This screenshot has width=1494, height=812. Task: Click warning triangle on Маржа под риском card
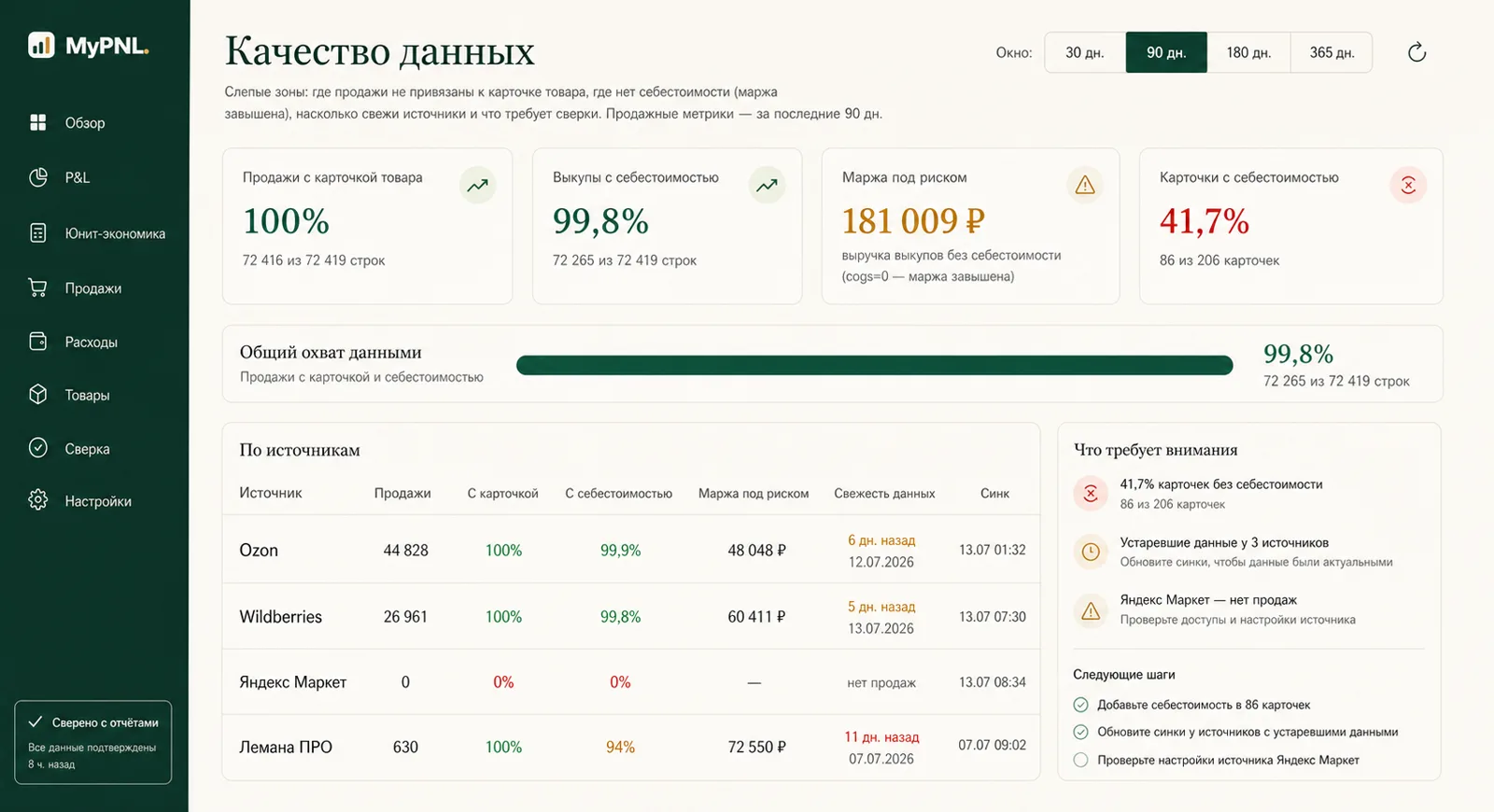click(1084, 185)
